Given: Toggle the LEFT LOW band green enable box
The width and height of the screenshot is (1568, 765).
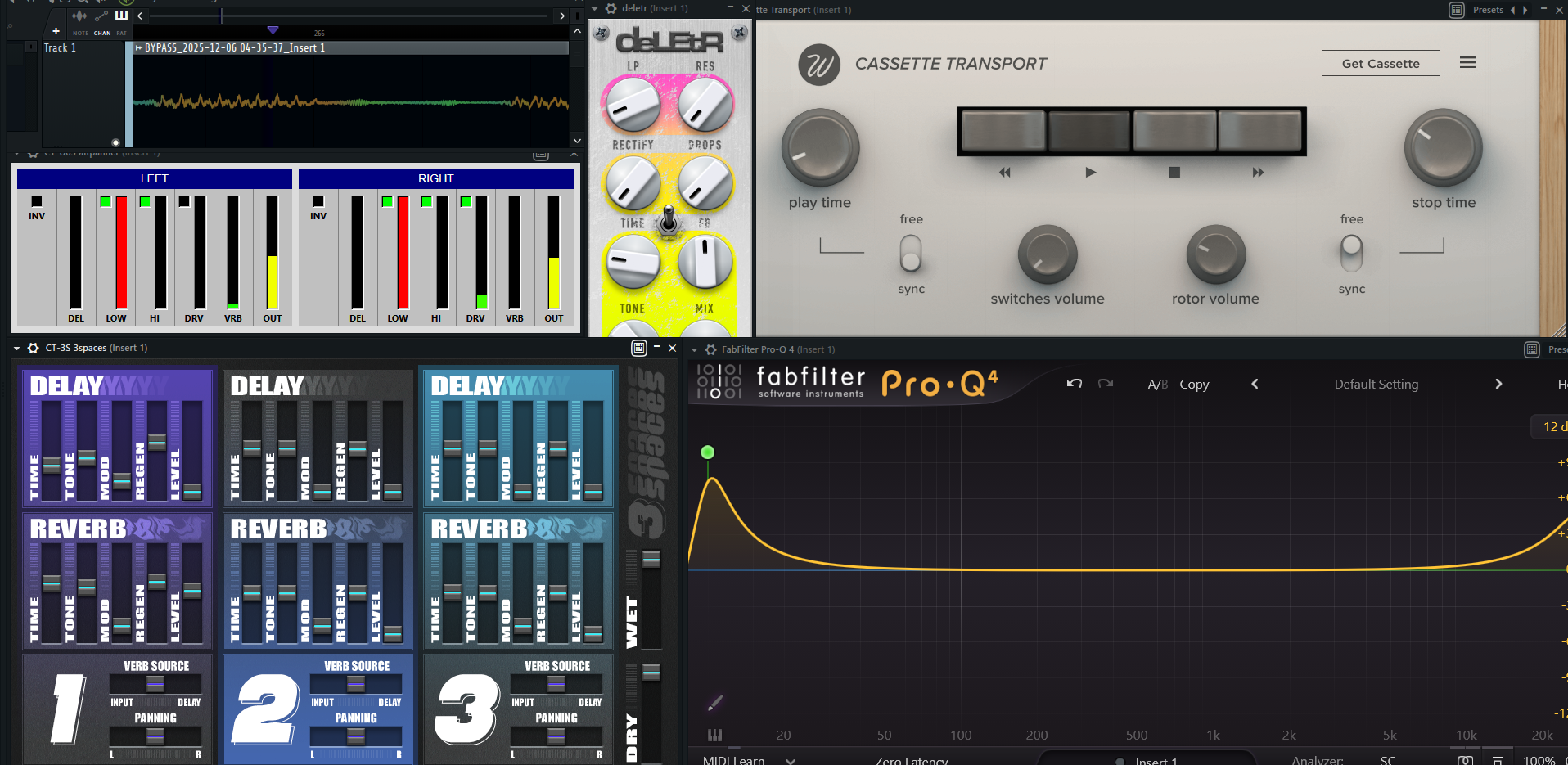Looking at the screenshot, I should [106, 201].
